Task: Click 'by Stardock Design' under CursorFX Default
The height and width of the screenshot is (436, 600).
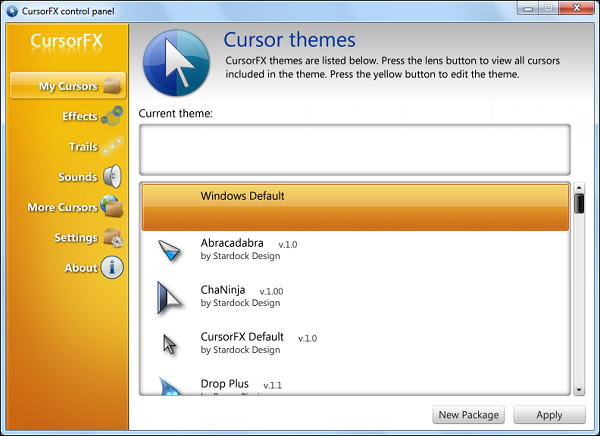Action: [x=240, y=350]
